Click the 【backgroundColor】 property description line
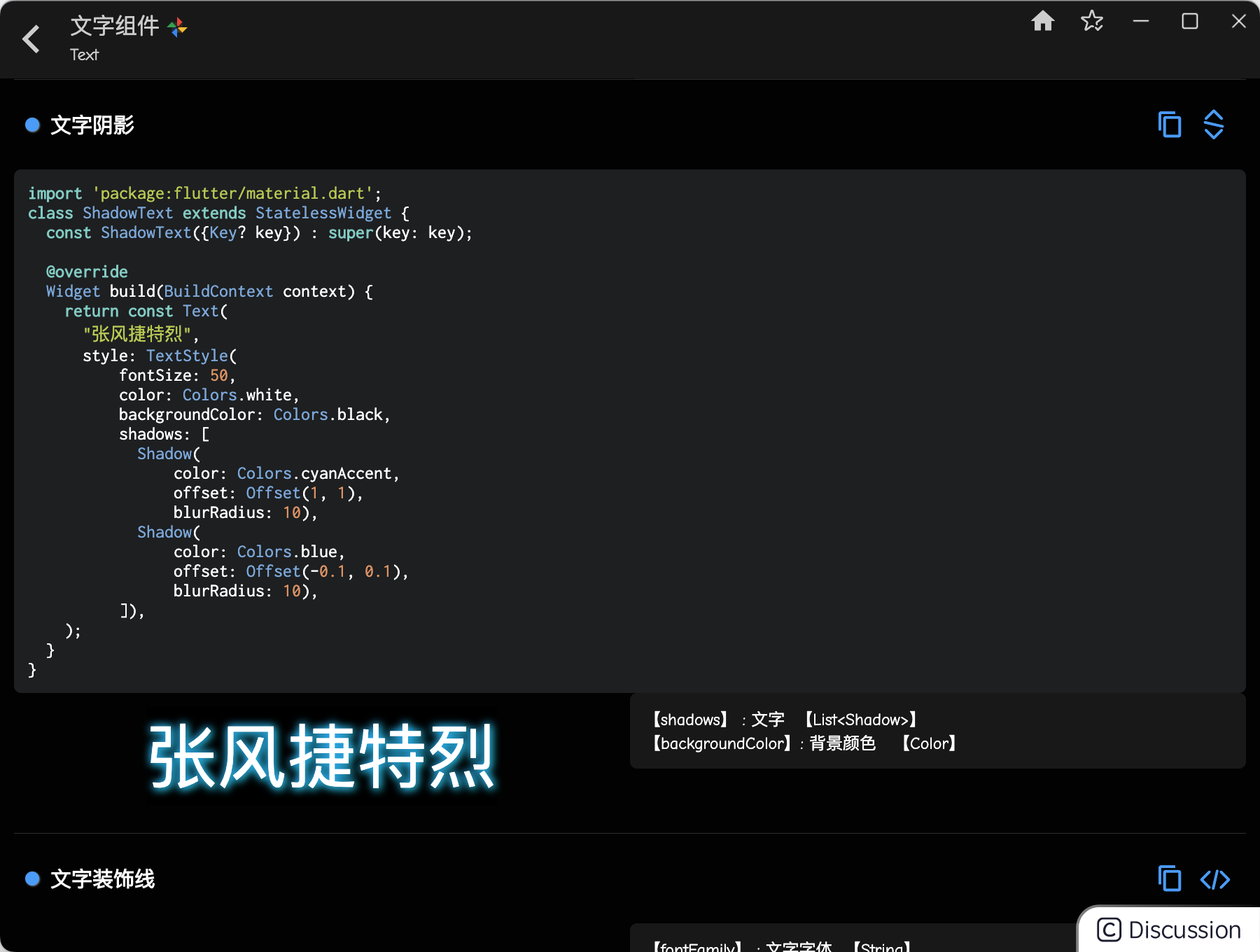 tap(805, 743)
